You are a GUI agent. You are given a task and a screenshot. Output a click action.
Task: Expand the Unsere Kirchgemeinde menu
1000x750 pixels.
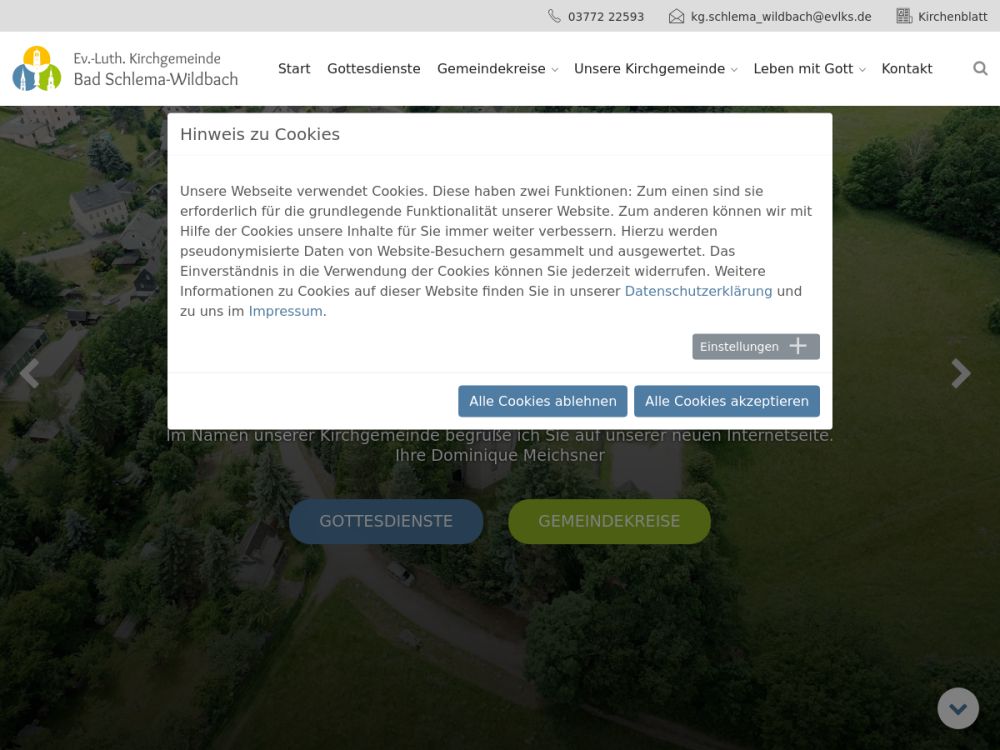(655, 69)
